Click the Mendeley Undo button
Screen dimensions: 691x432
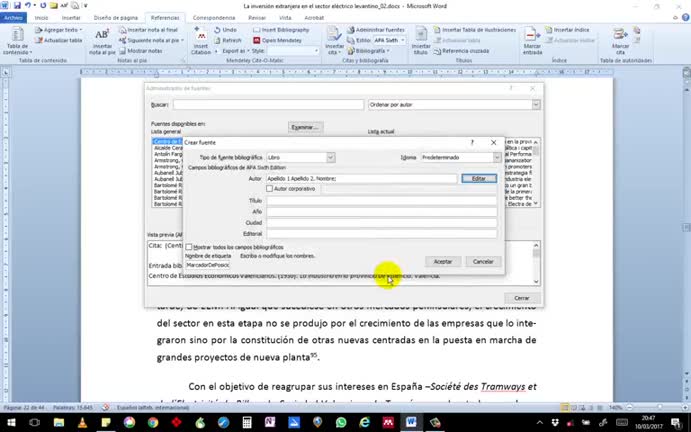pos(226,30)
